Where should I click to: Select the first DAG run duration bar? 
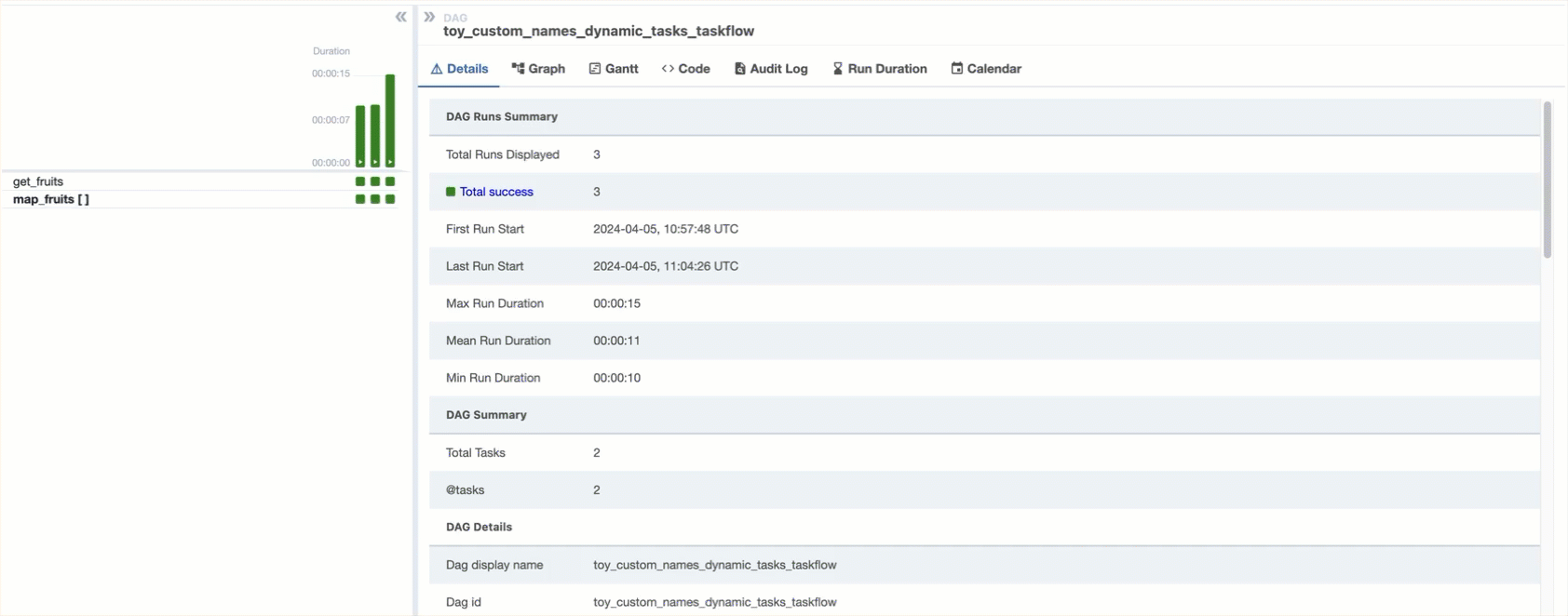(x=360, y=135)
